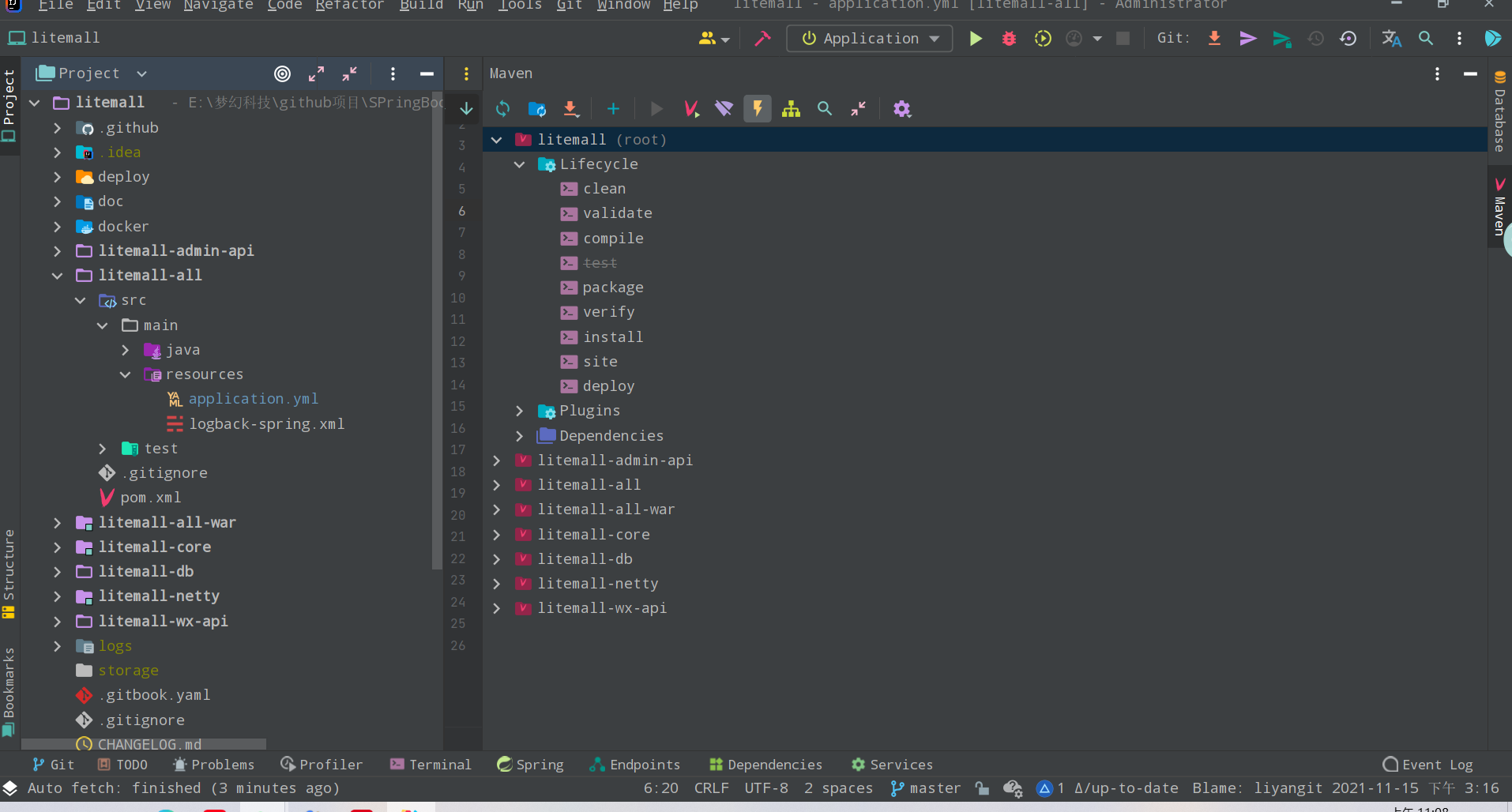This screenshot has width=1512, height=812.
Task: Expand litemall-core in Maven tree
Action: click(x=497, y=535)
